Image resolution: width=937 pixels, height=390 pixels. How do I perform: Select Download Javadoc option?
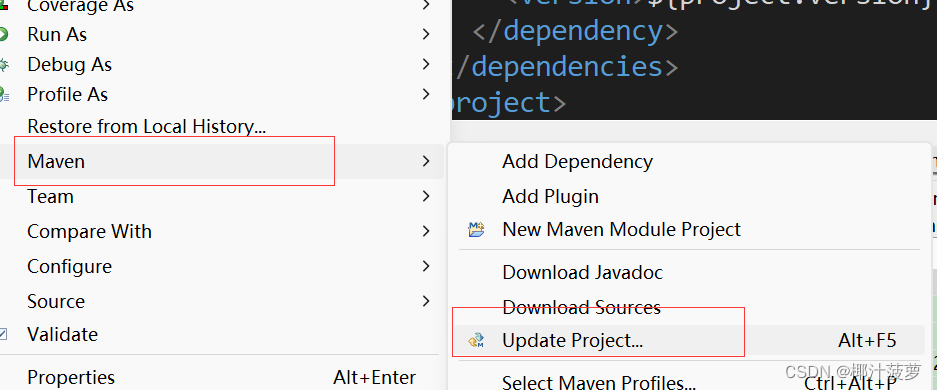click(x=583, y=272)
